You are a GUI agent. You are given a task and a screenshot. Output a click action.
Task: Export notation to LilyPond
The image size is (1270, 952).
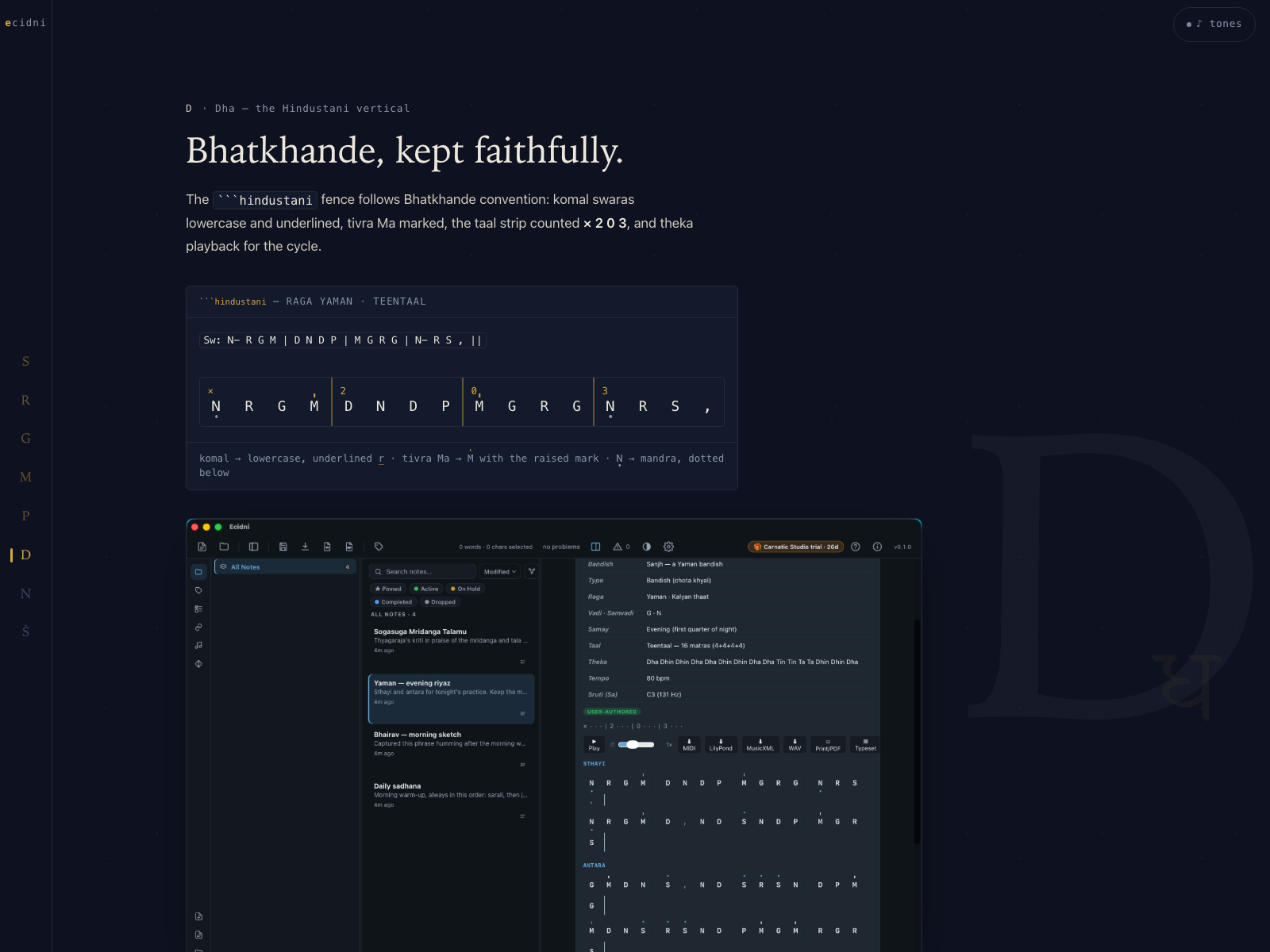point(721,745)
